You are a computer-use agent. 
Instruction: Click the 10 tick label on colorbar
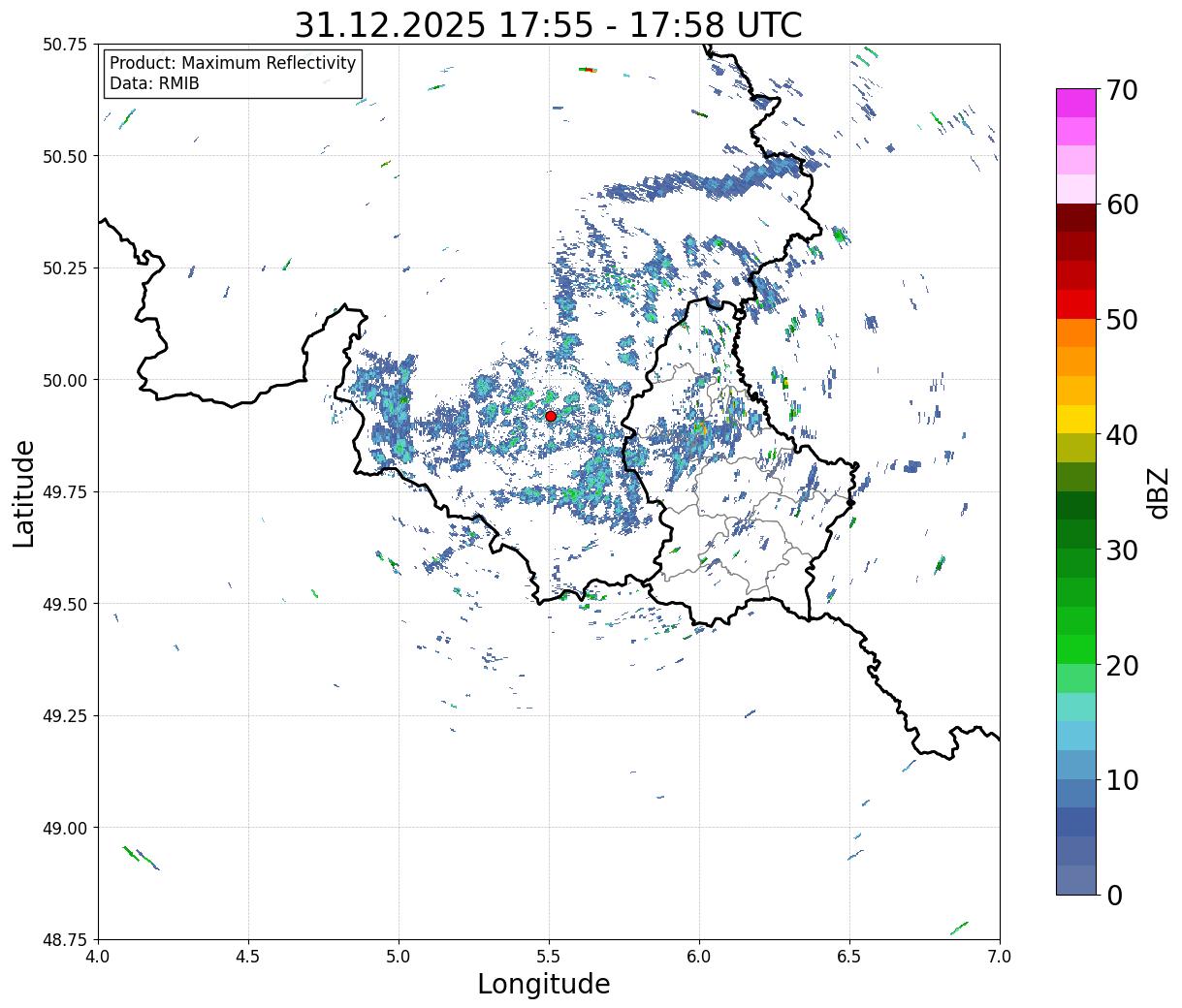(x=1122, y=779)
